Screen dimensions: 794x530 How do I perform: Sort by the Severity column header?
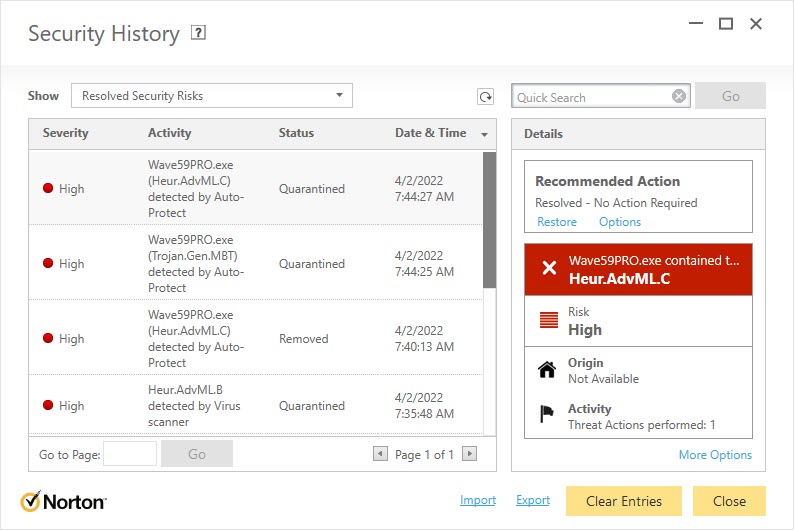pos(65,133)
